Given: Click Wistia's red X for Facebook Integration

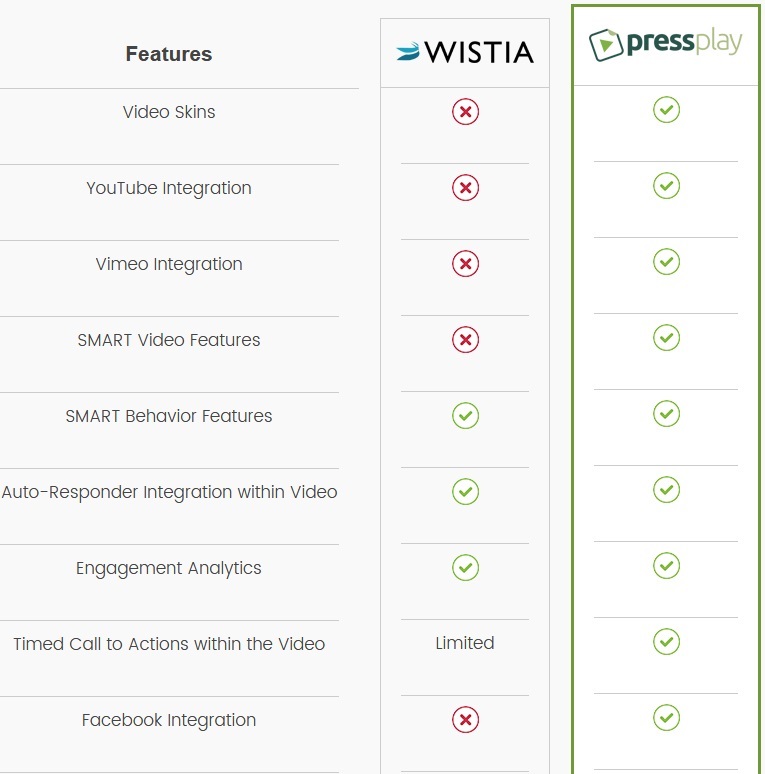Looking at the screenshot, I should coord(465,720).
